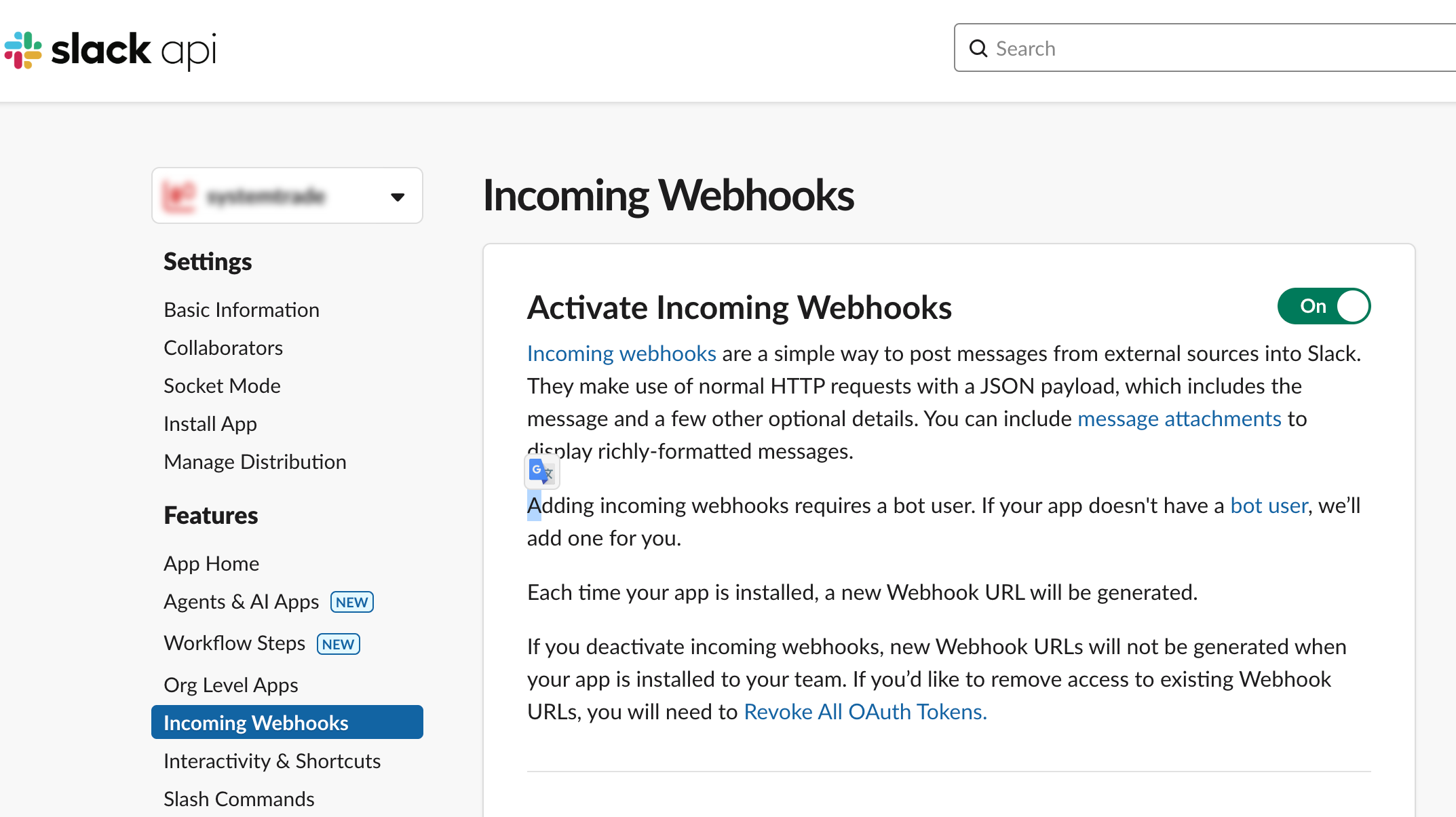The image size is (1456, 817).
Task: Click NEW badge beside Agents & AI Apps
Action: [x=351, y=602]
